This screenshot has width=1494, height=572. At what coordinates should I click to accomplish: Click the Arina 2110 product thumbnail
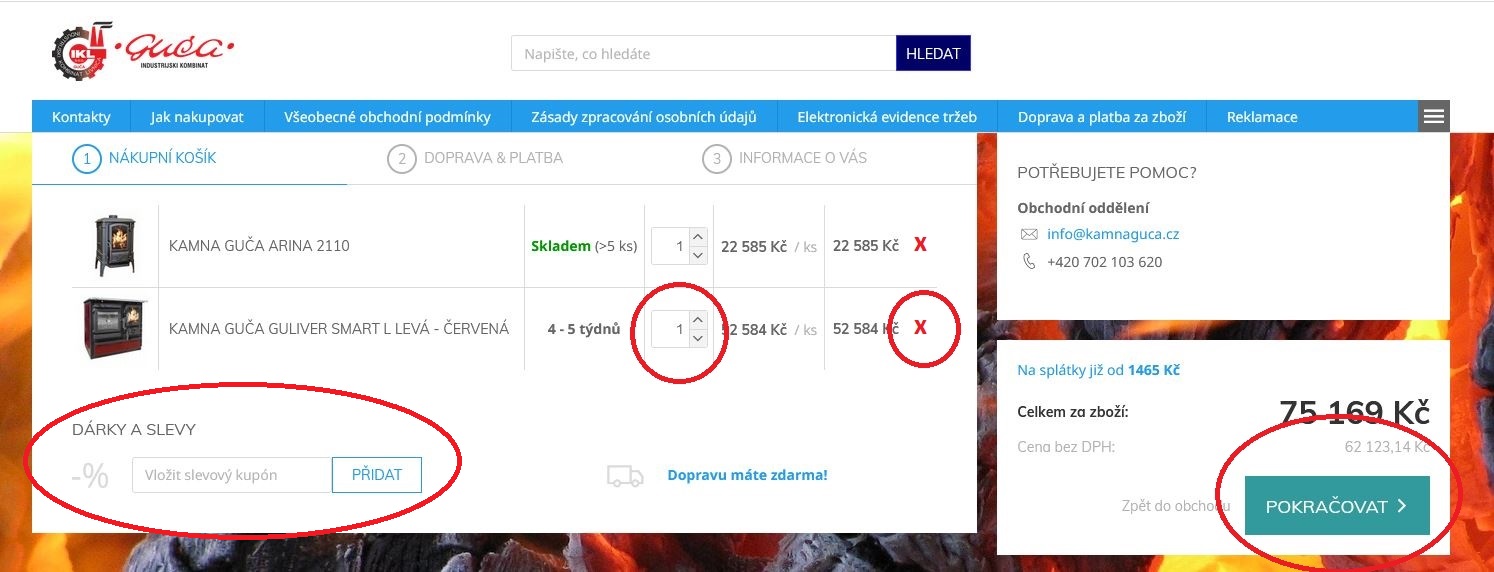(114, 245)
